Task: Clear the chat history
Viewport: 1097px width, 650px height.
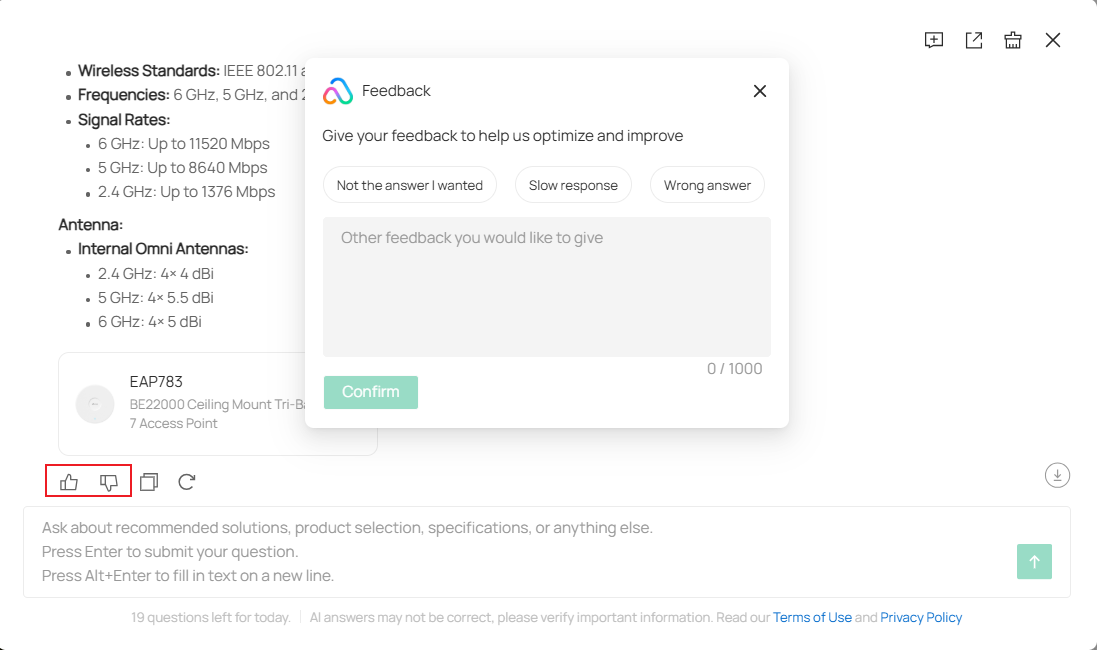Action: (1013, 40)
